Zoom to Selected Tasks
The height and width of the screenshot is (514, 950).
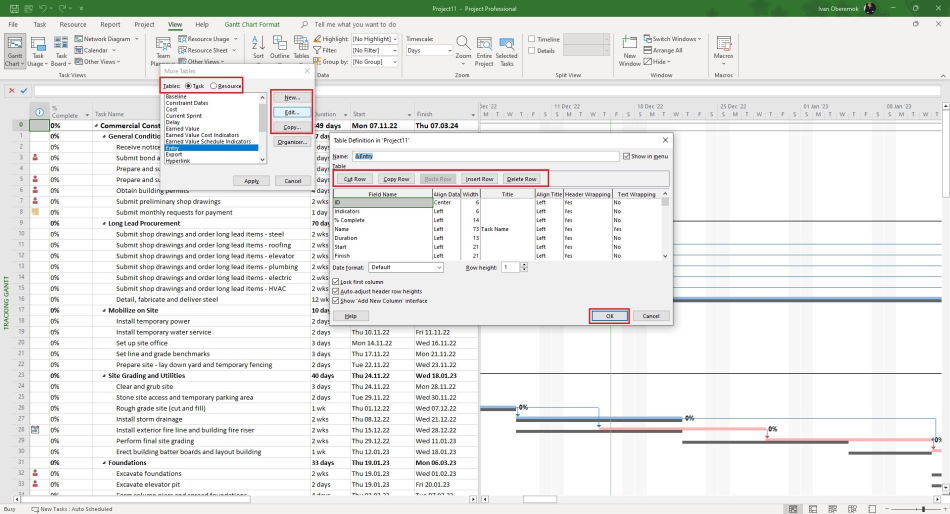pos(507,51)
